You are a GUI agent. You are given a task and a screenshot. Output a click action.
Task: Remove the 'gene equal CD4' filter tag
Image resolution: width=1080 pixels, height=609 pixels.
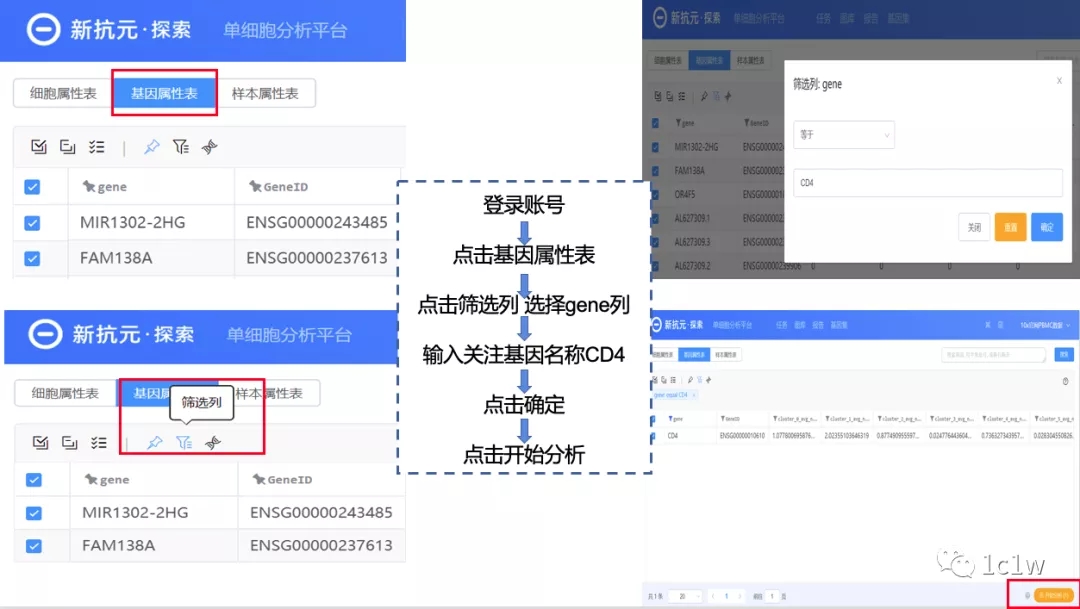(x=694, y=395)
